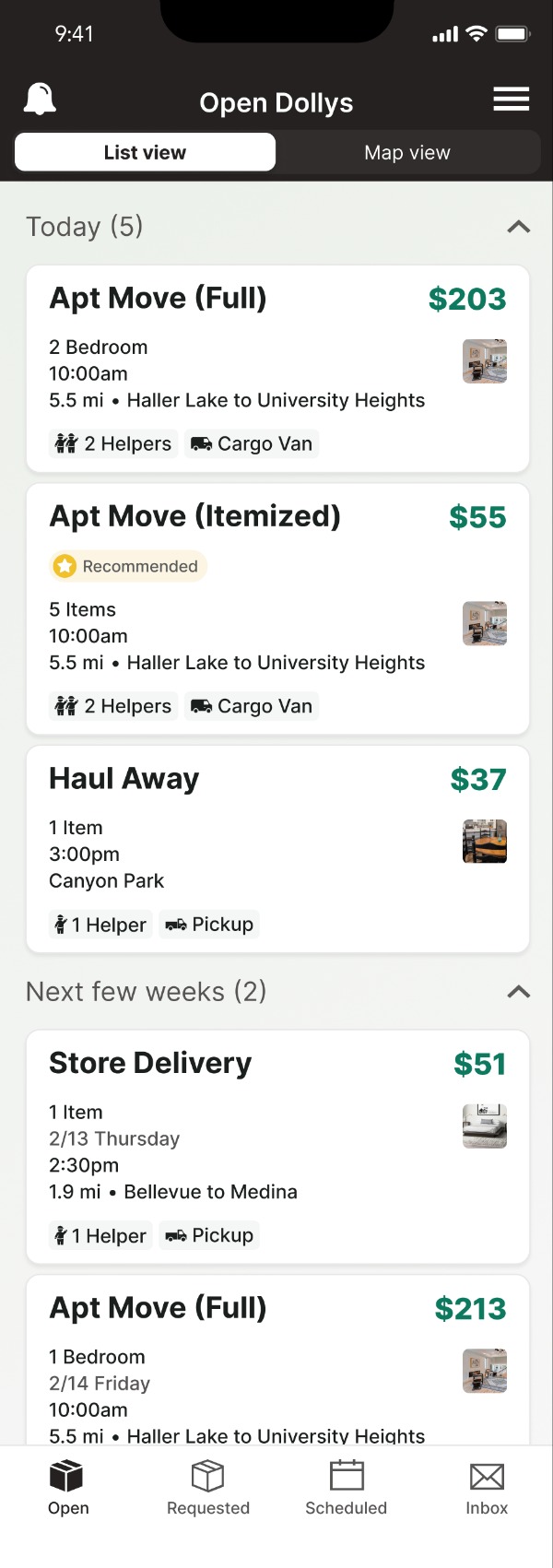The height and width of the screenshot is (1568, 553).
Task: Open the Apt Move (Itemized) job
Action: pyautogui.click(x=194, y=517)
